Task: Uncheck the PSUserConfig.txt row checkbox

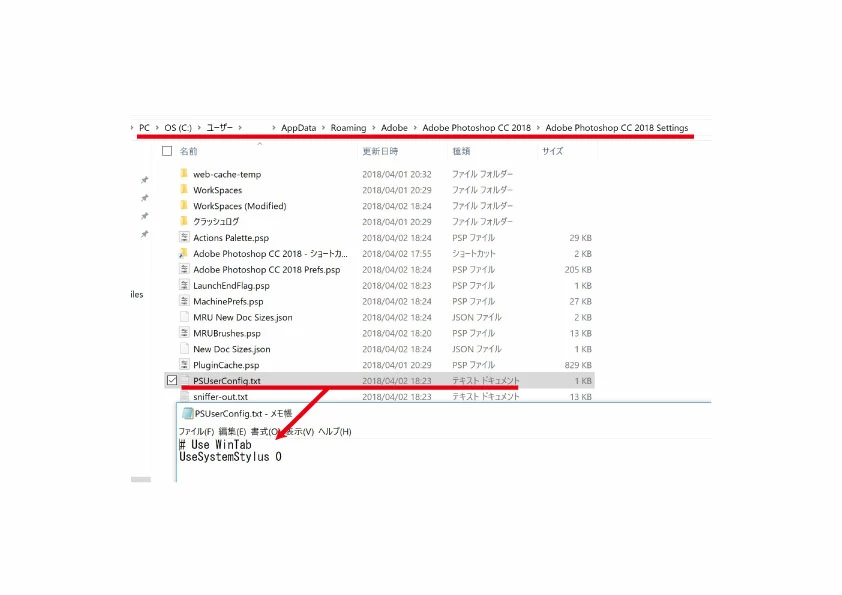Action: click(172, 380)
